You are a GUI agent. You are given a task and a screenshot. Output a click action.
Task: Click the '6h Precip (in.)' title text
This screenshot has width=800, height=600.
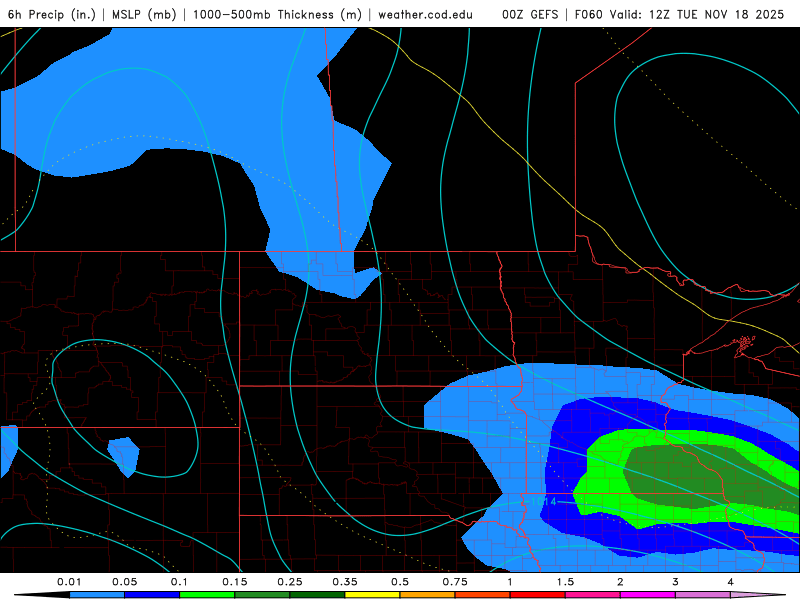point(52,14)
